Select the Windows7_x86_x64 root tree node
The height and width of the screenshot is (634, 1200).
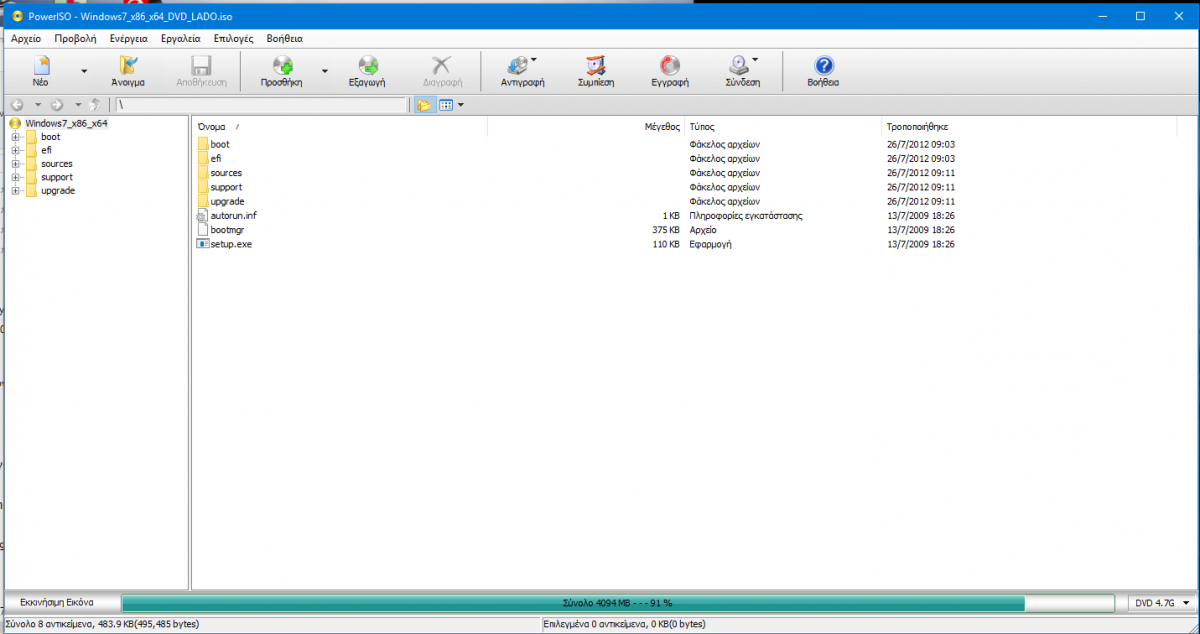67,123
